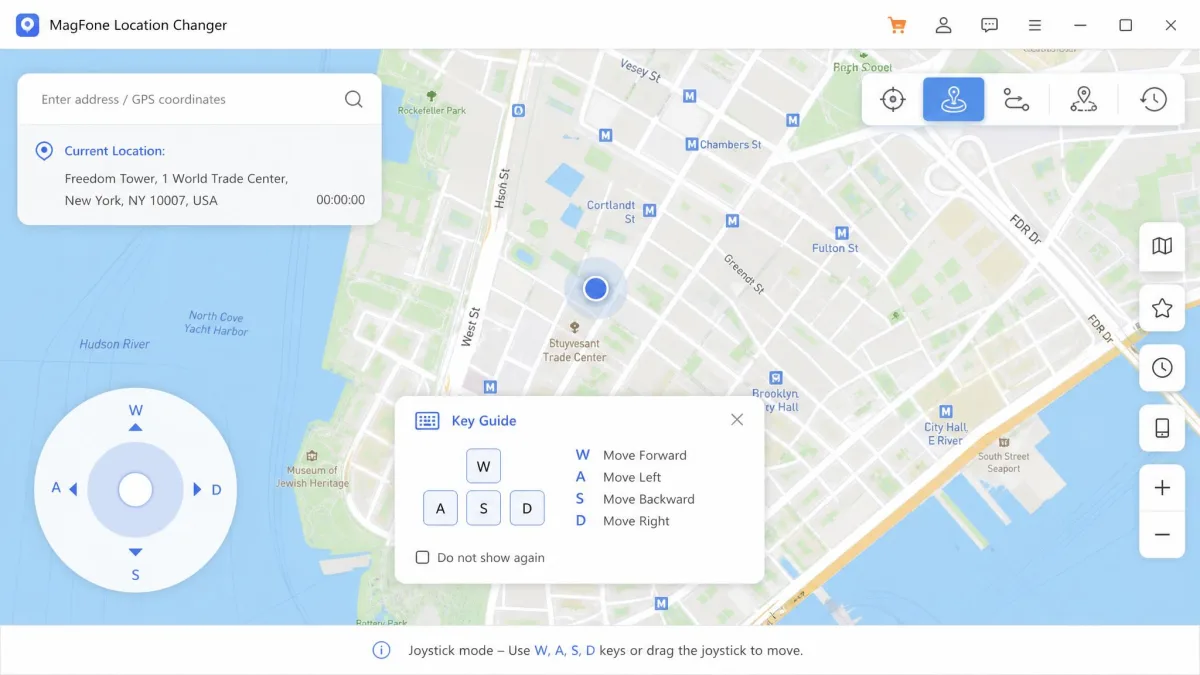1200x675 pixels.
Task: Click the Current Location pin icon
Action: click(44, 151)
